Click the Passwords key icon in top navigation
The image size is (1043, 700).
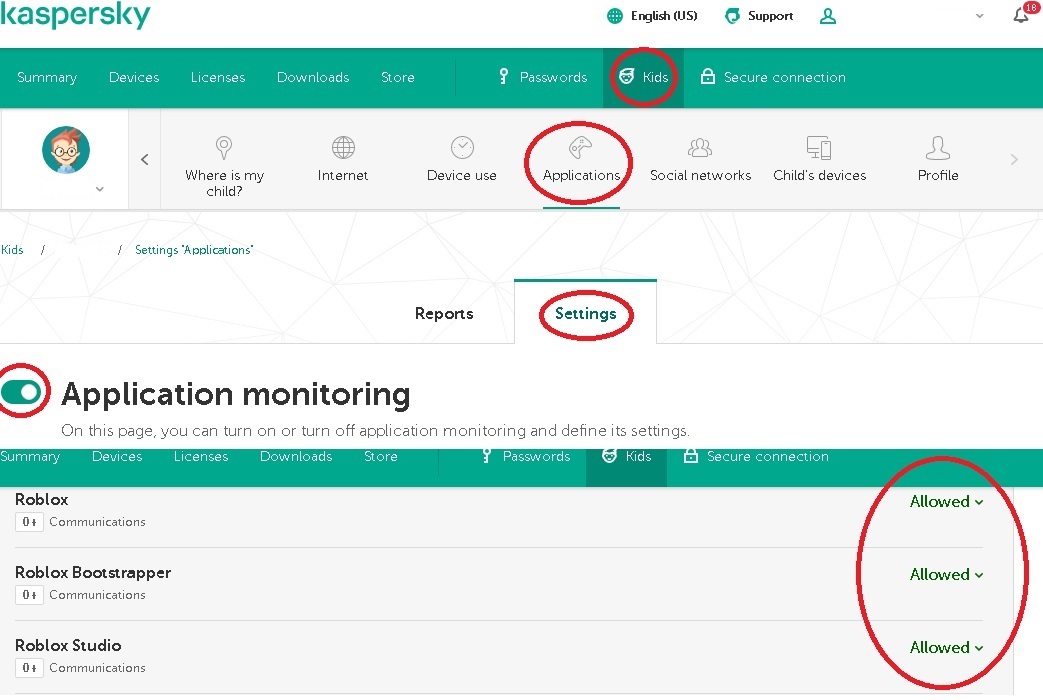504,77
